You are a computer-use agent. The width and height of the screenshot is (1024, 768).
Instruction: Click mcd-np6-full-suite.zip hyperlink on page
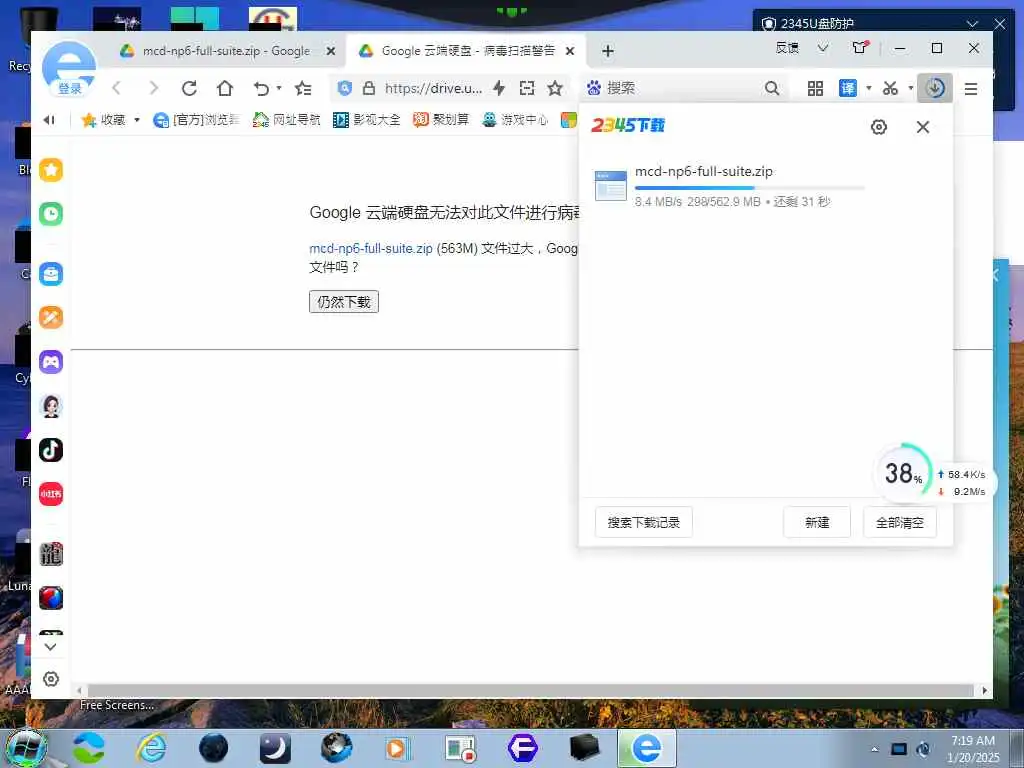pos(371,249)
